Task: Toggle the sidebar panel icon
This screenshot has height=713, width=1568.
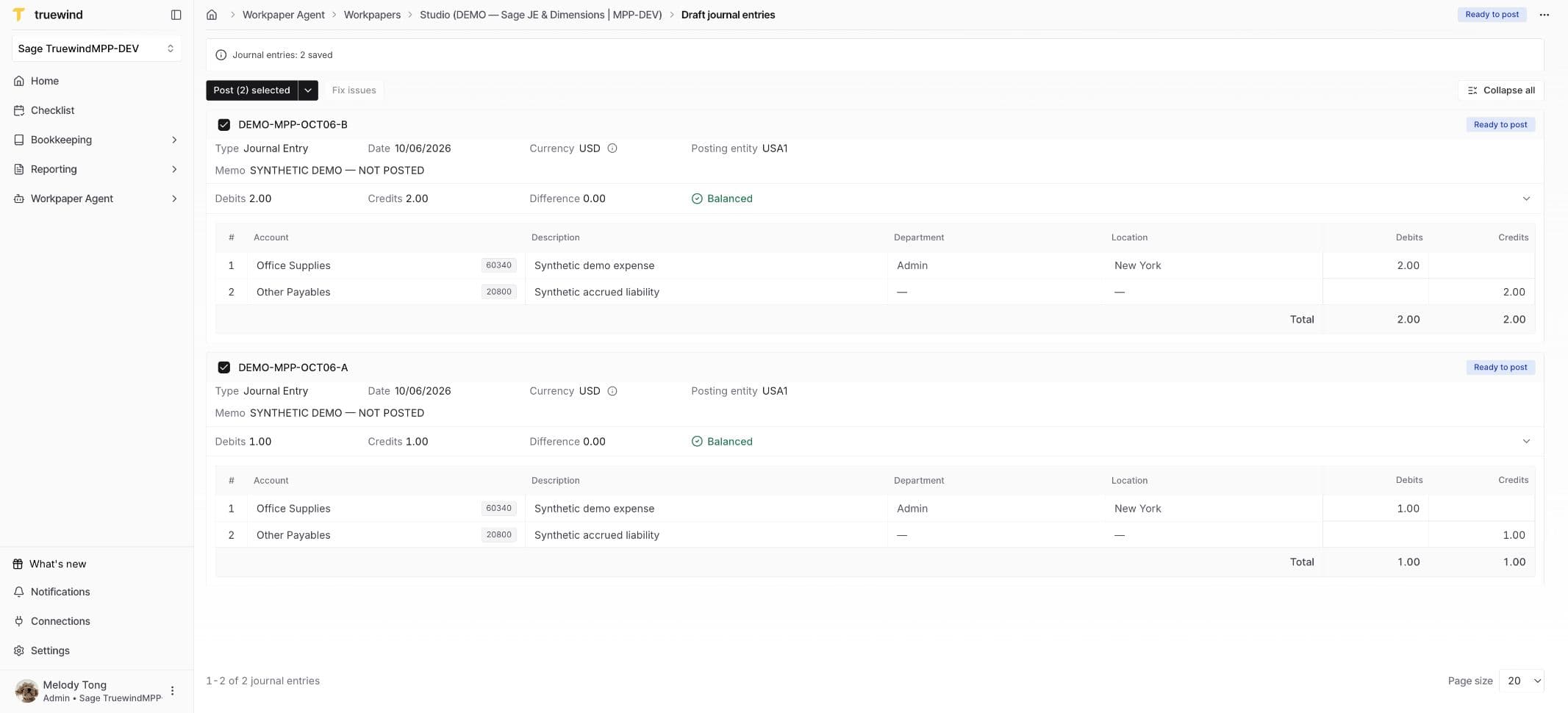Action: 176,15
